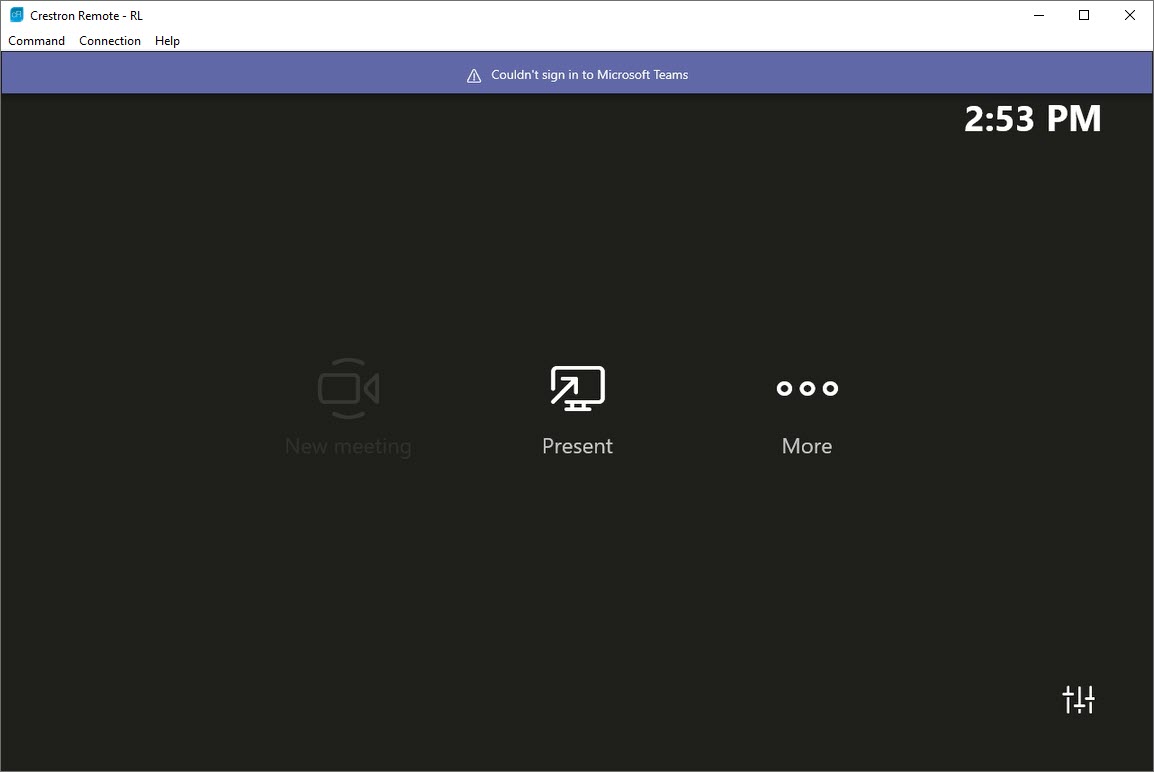
Task: Select the Present screen-sharing icon
Action: pyautogui.click(x=577, y=388)
